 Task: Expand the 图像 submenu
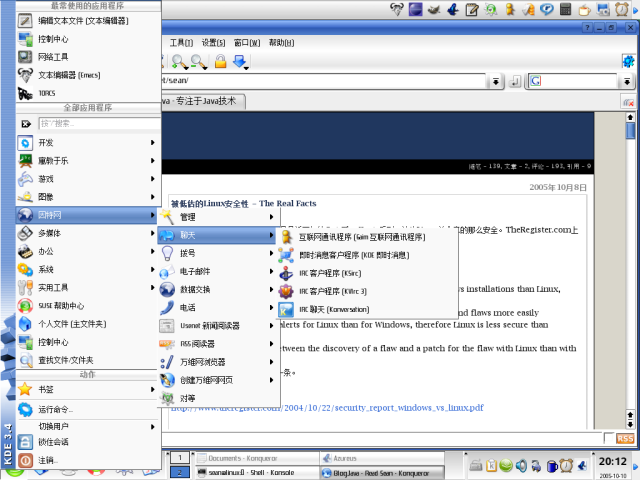pyautogui.click(x=88, y=197)
